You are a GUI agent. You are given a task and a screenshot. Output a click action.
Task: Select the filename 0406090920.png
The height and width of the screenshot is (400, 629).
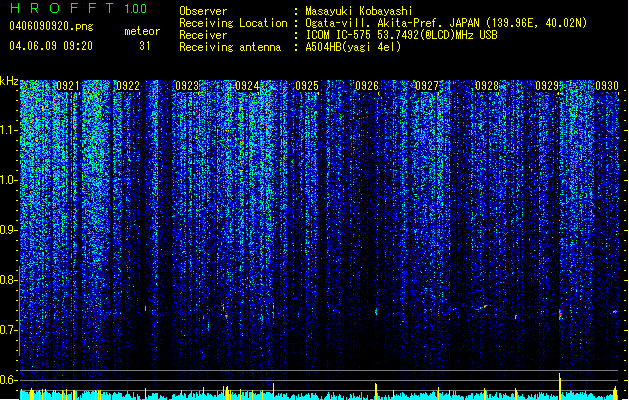point(51,26)
